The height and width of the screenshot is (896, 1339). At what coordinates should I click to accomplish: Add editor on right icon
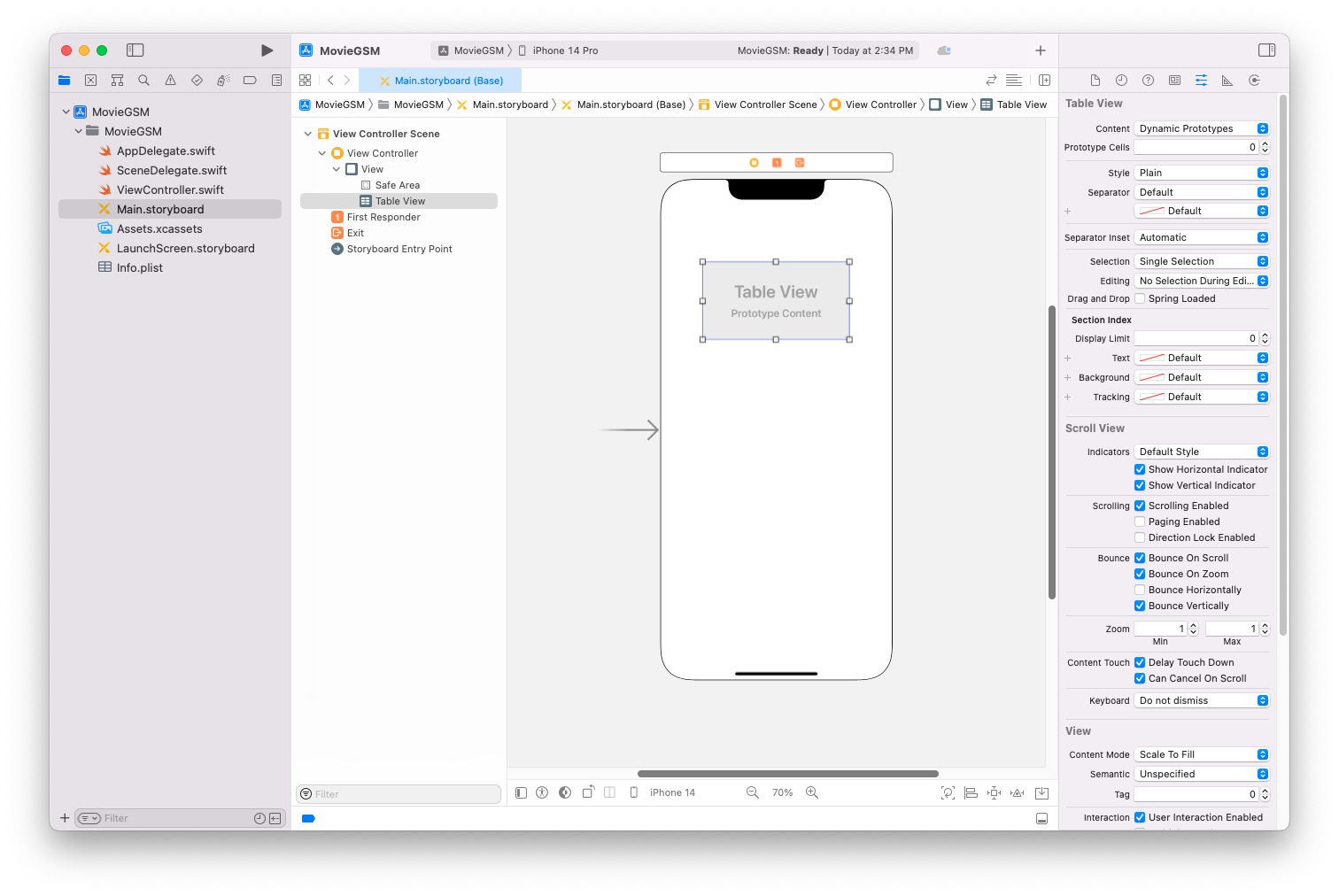[x=1044, y=81]
